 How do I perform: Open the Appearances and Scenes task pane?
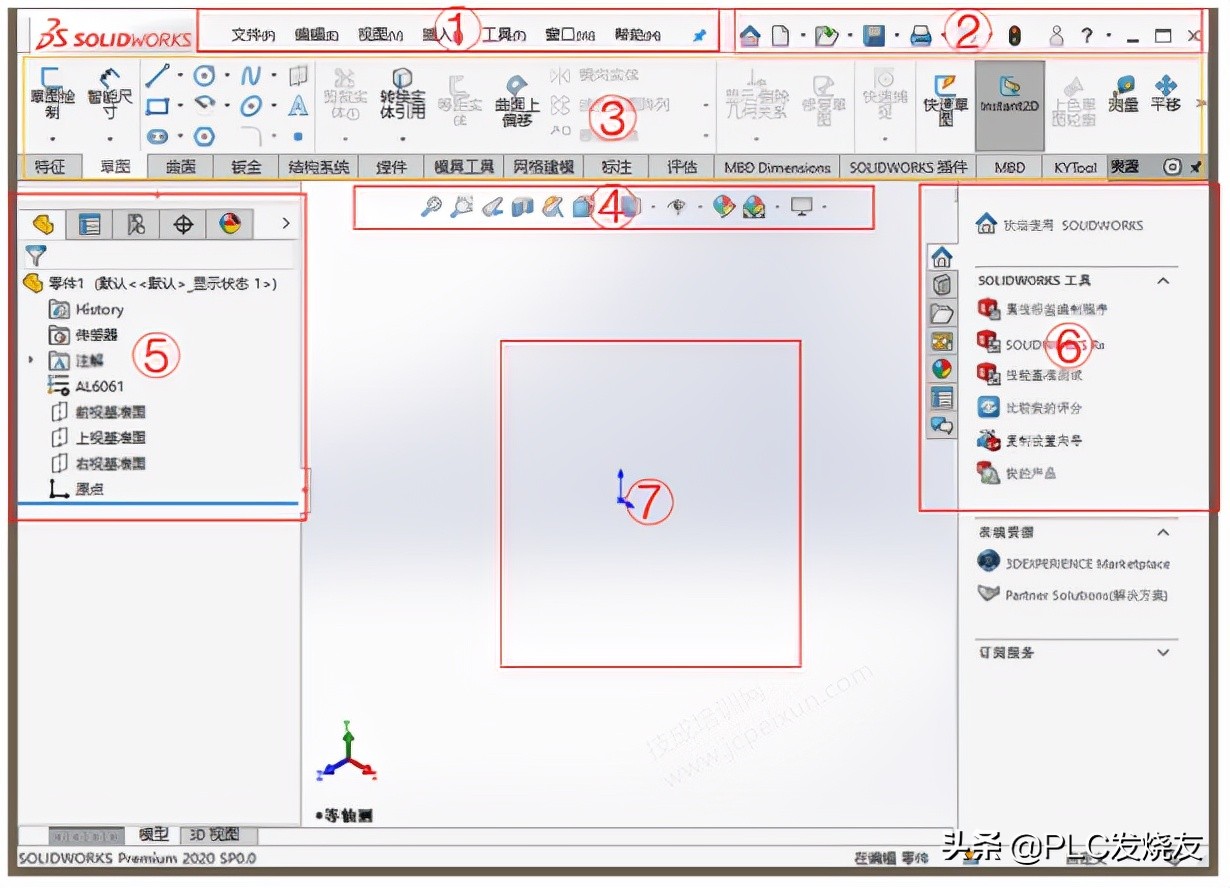point(940,368)
